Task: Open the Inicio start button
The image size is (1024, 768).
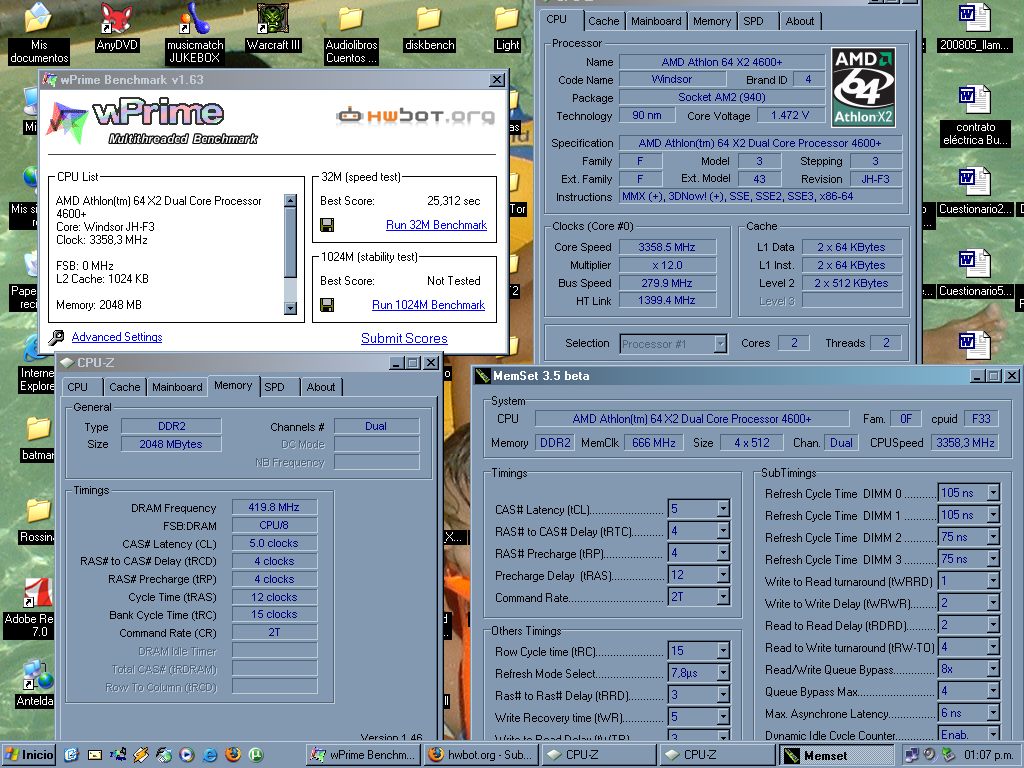Action: [x=29, y=755]
